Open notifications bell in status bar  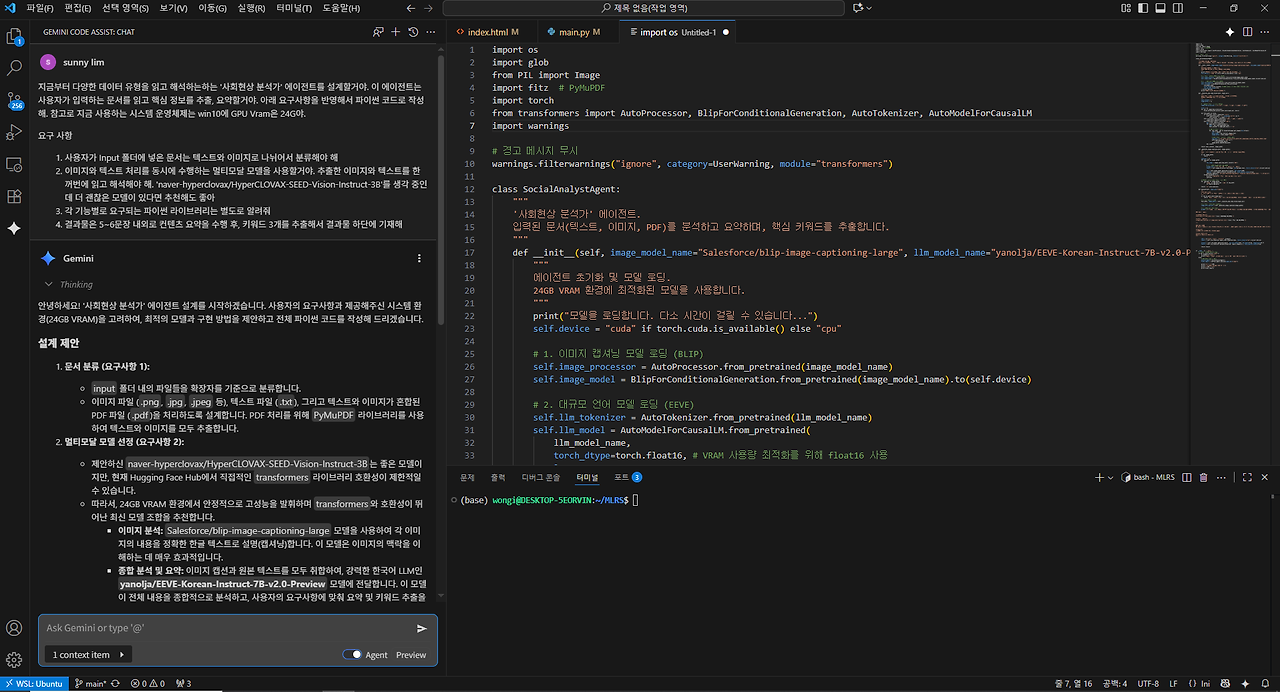point(1266,684)
